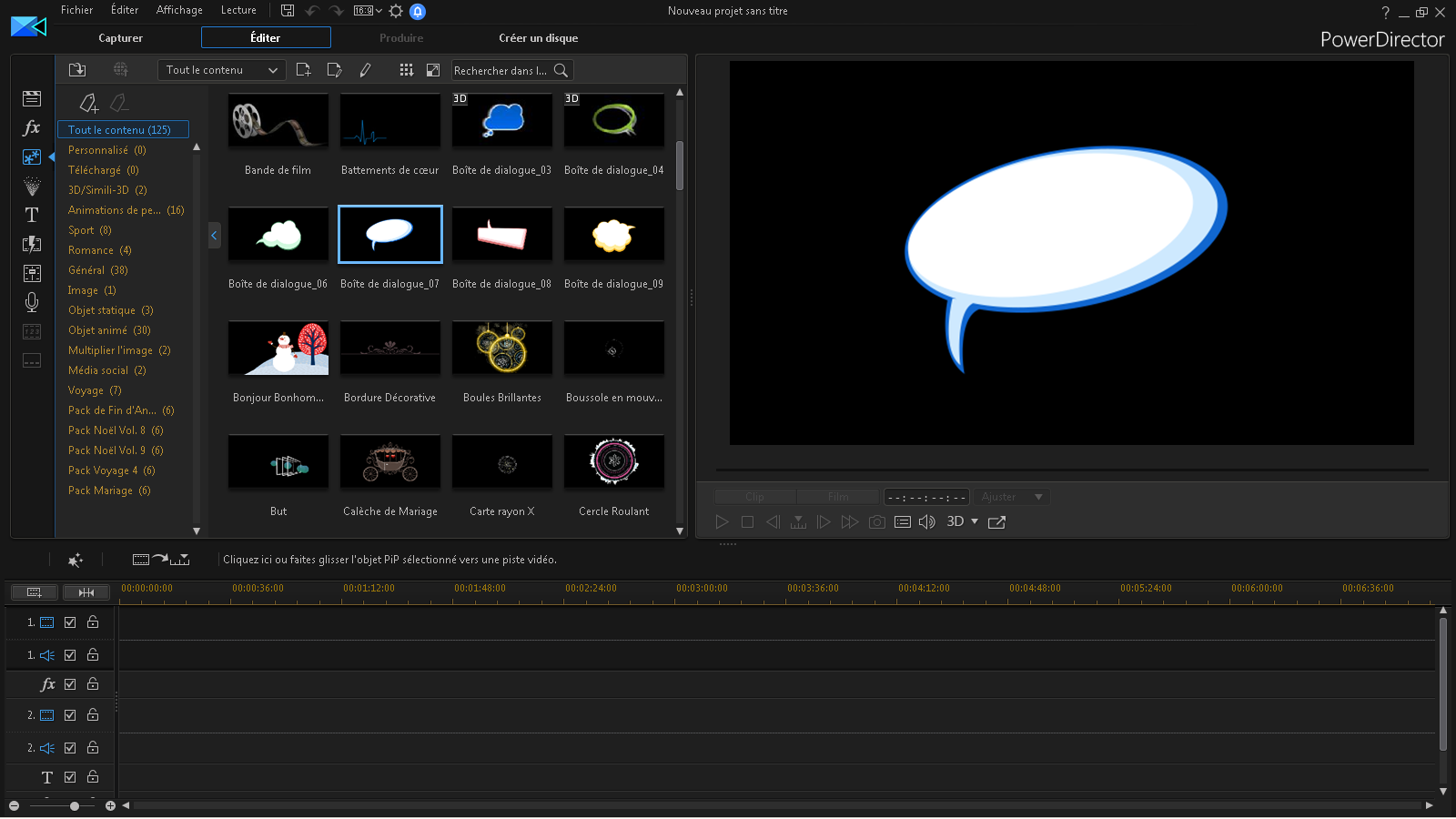1456x819 pixels.
Task: Click the fit timeline view button
Action: tap(86, 592)
